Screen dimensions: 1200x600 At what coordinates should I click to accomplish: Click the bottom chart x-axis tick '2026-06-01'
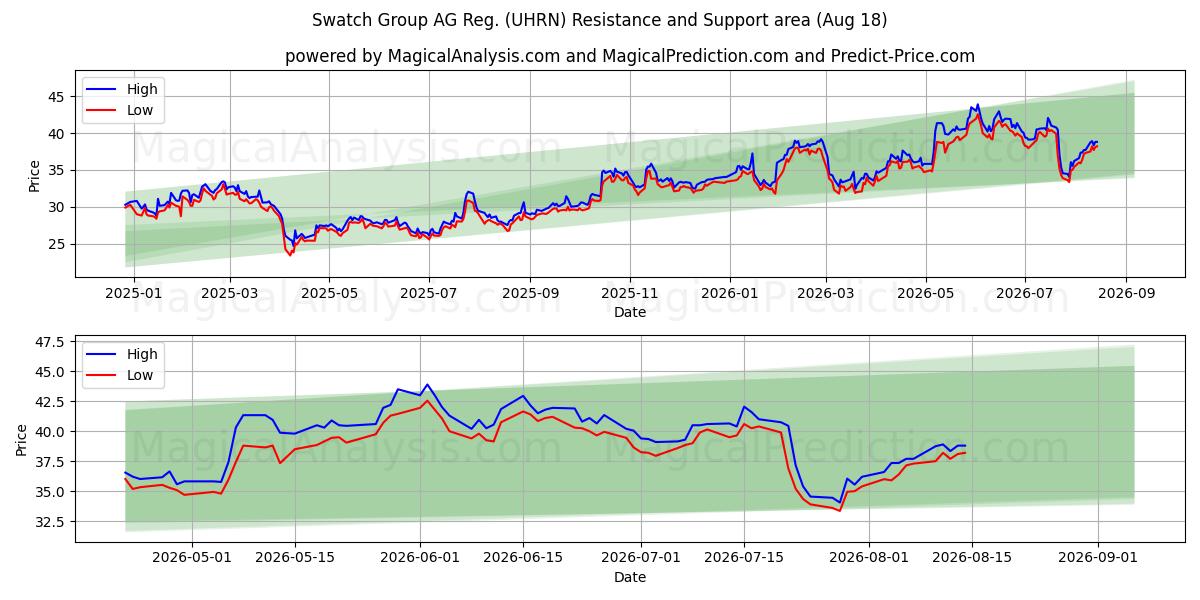point(420,558)
